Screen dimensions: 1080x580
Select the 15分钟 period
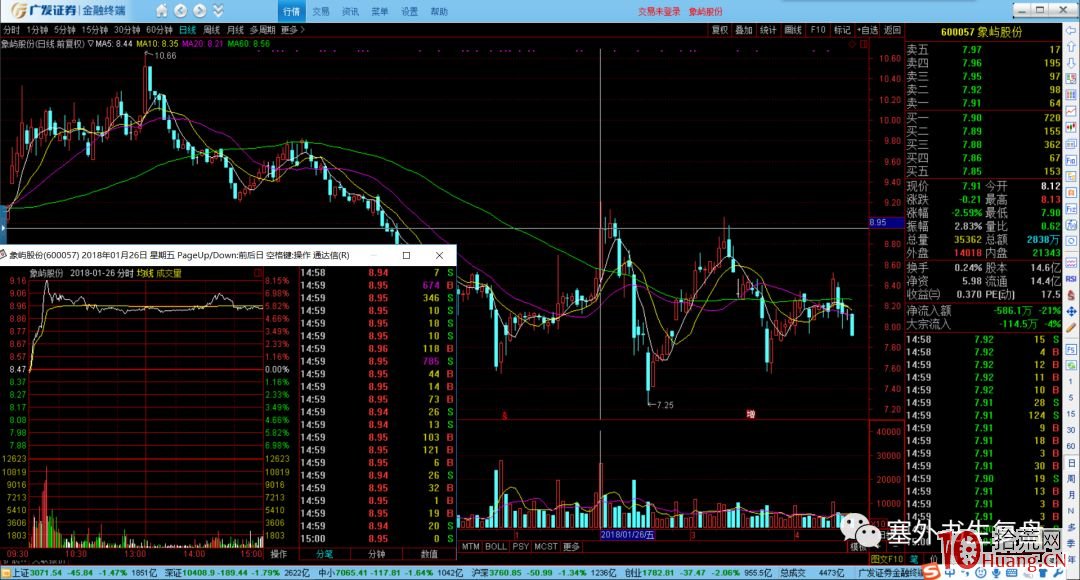(95, 30)
